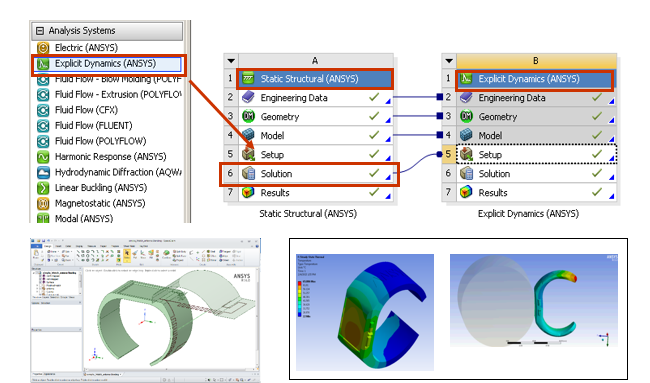650x383 pixels.
Task: Click the Harmonic Response (ANSYS) icon
Action: [x=43, y=157]
